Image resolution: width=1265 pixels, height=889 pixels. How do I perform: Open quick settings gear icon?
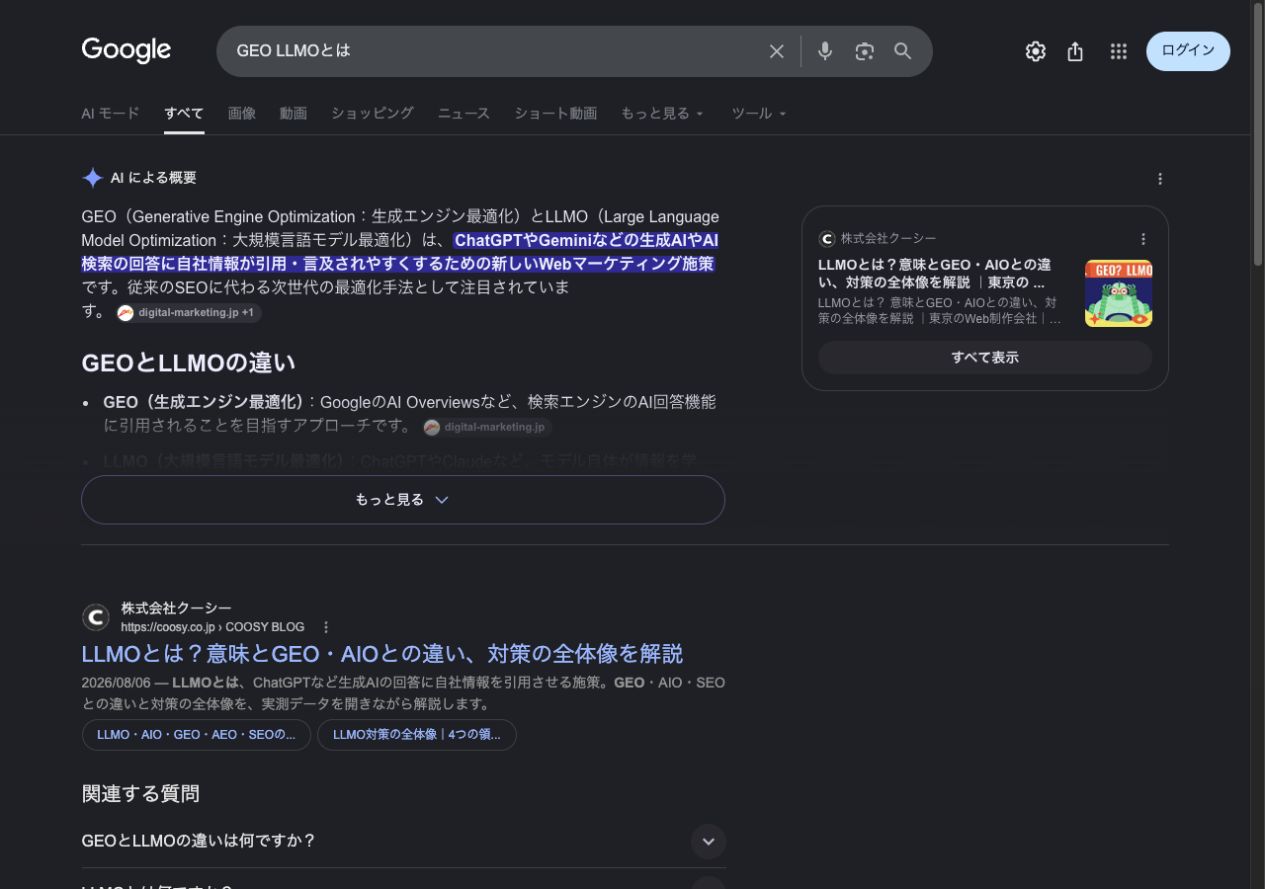point(1036,52)
